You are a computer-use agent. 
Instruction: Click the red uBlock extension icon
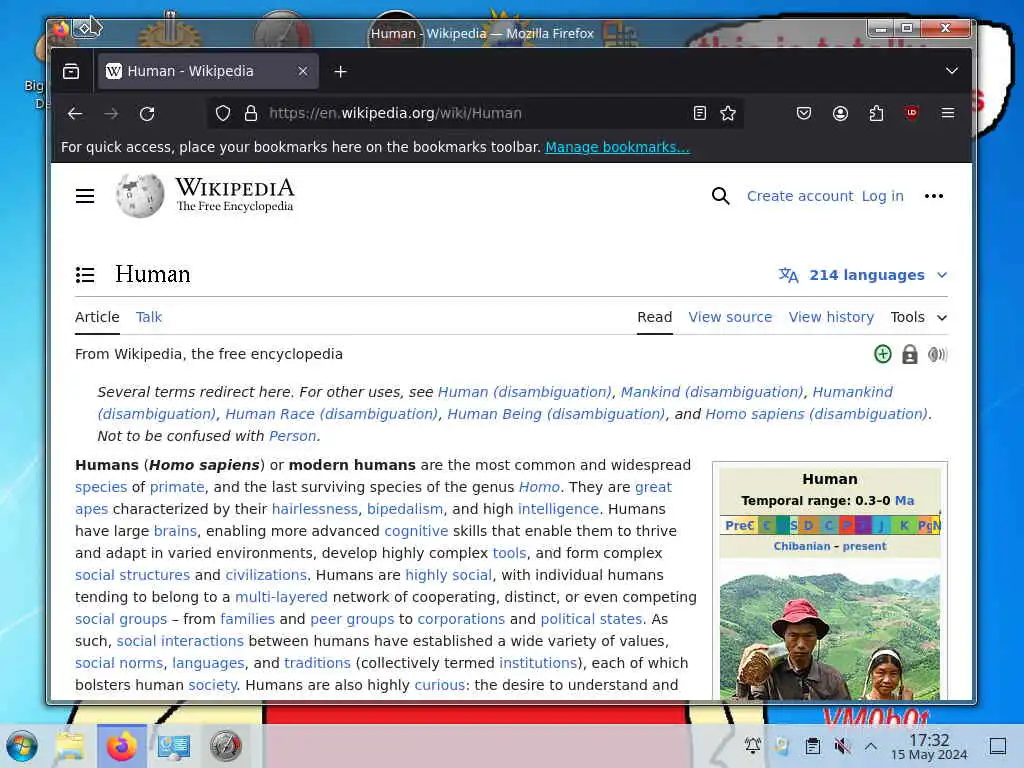click(x=912, y=113)
